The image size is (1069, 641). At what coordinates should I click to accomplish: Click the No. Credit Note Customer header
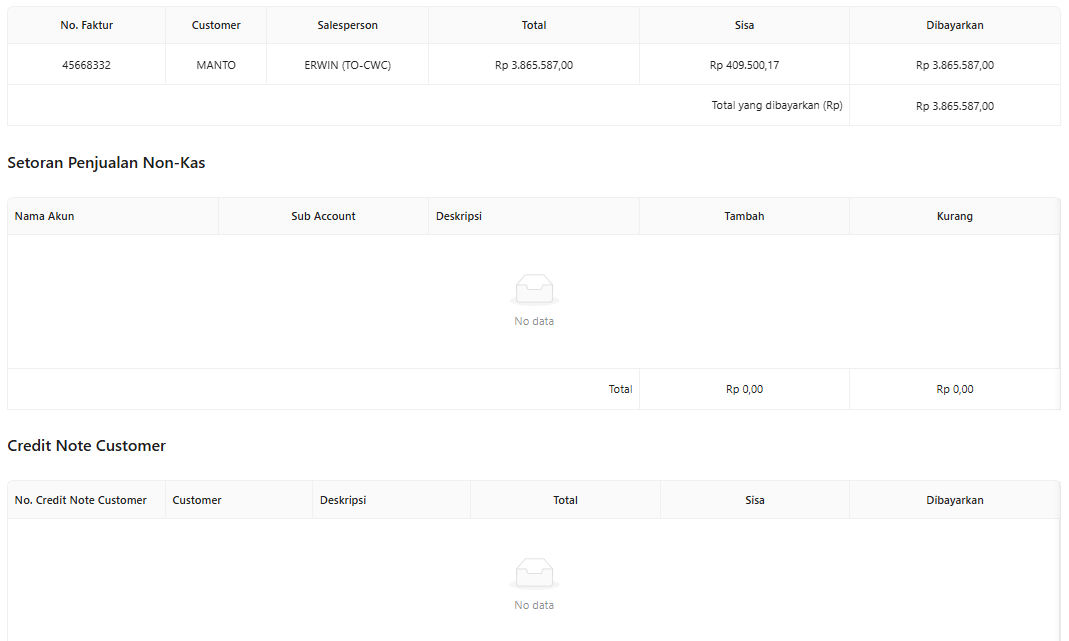click(x=81, y=500)
